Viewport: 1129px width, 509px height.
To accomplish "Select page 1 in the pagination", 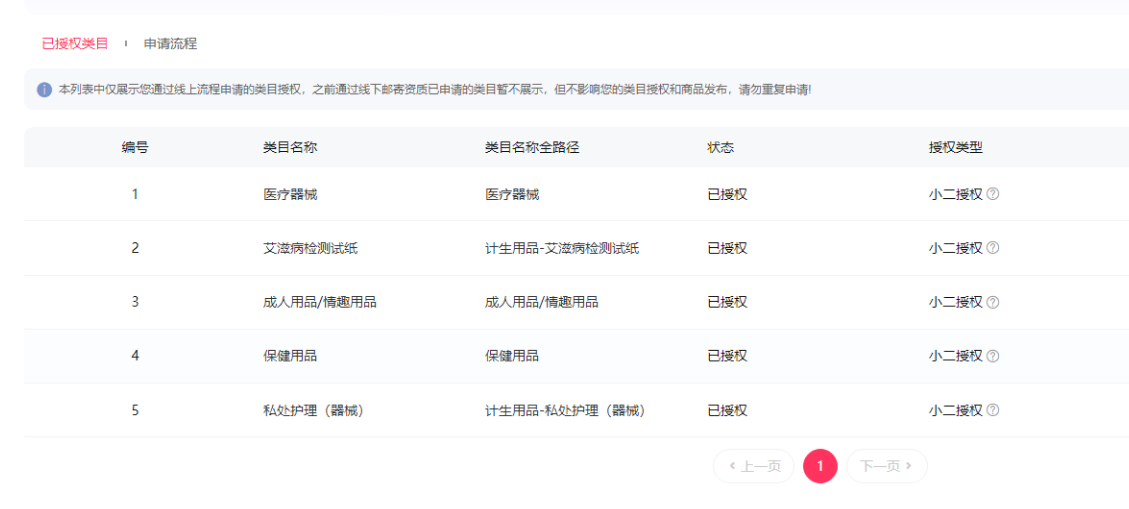I will [820, 466].
